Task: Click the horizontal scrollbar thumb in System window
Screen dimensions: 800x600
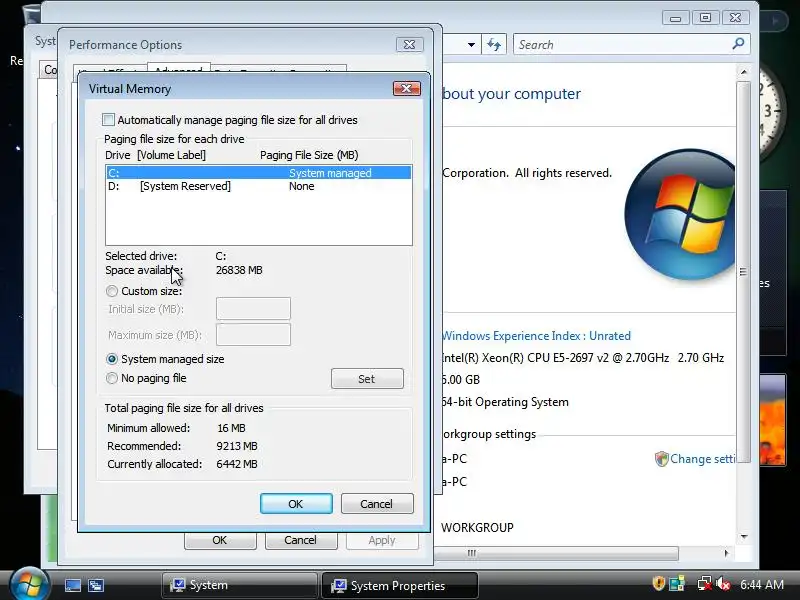Action: (x=556, y=553)
